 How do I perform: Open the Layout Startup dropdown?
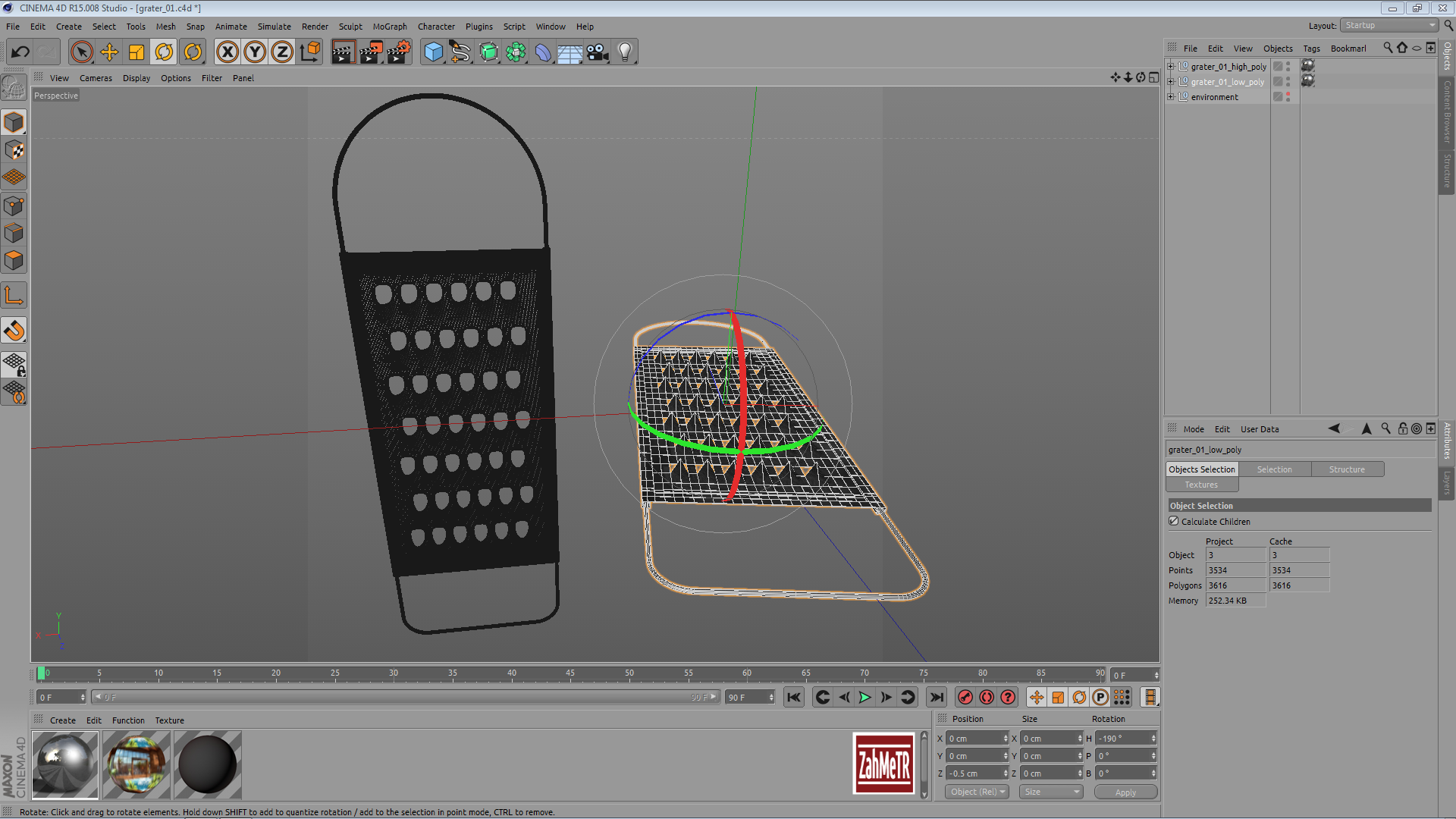click(1390, 26)
